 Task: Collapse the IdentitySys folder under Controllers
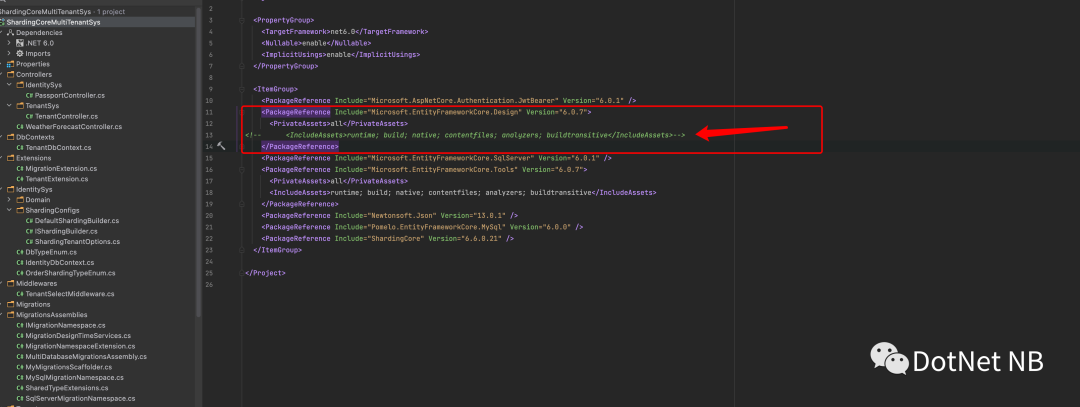(x=9, y=85)
